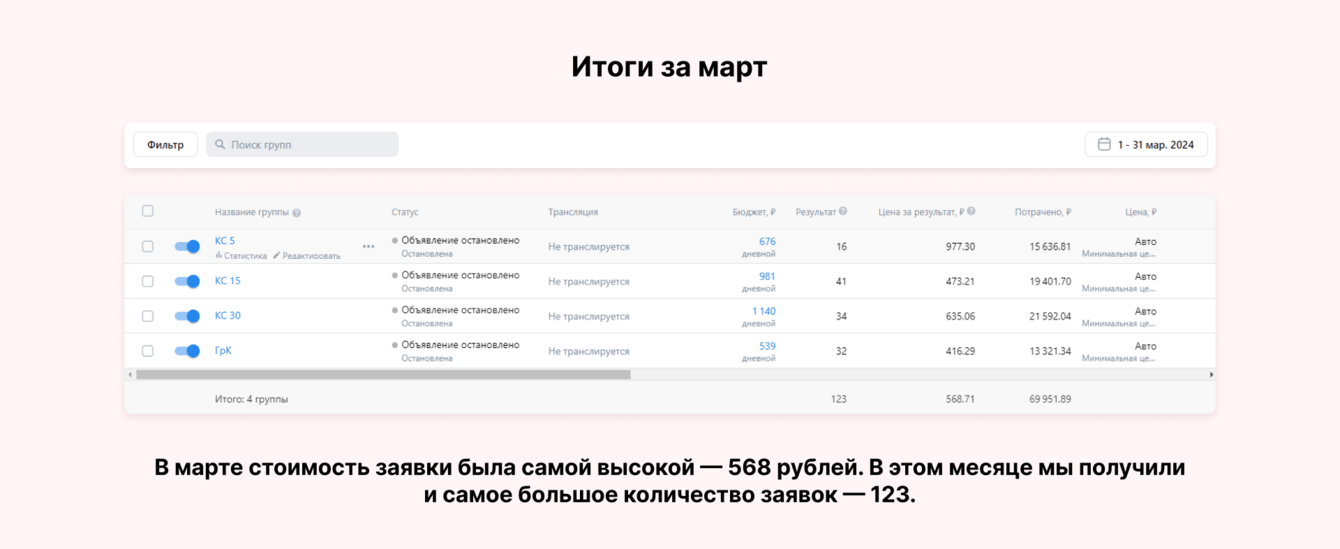Click the Потрачено, ₽ column header

pos(1043,212)
